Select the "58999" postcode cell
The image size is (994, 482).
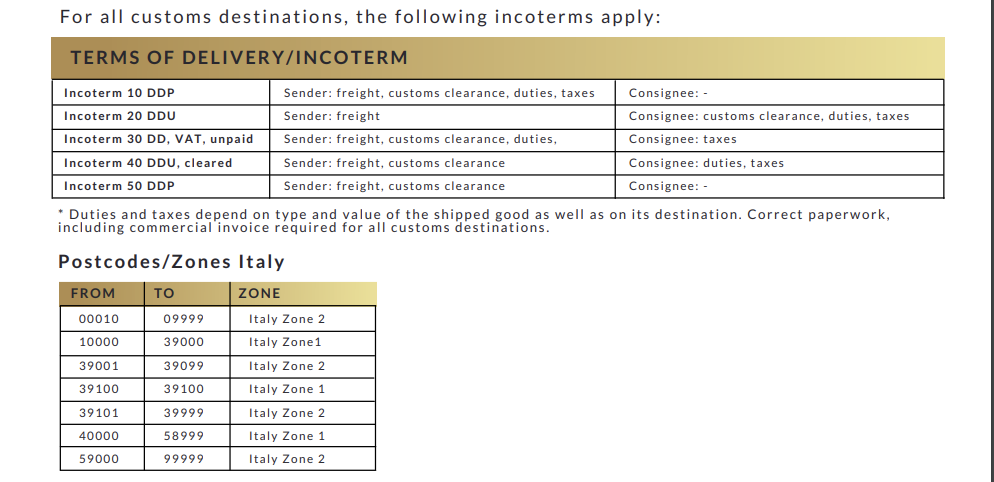[x=184, y=436]
